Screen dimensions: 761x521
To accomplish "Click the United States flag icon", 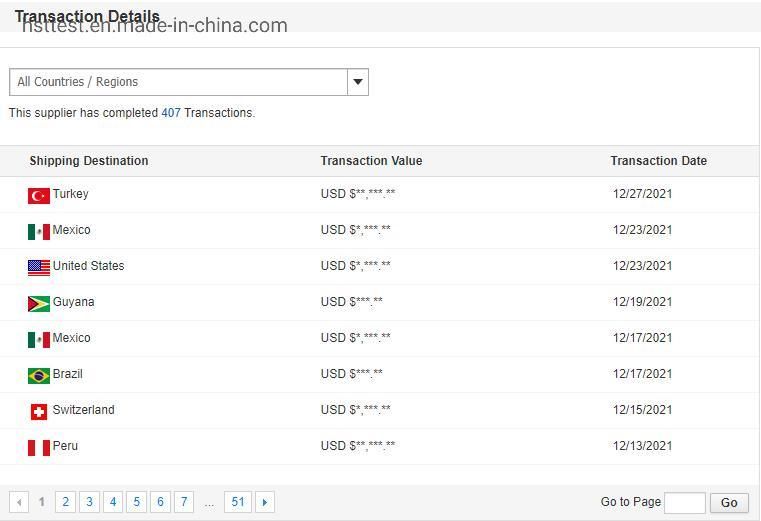I will (x=39, y=268).
